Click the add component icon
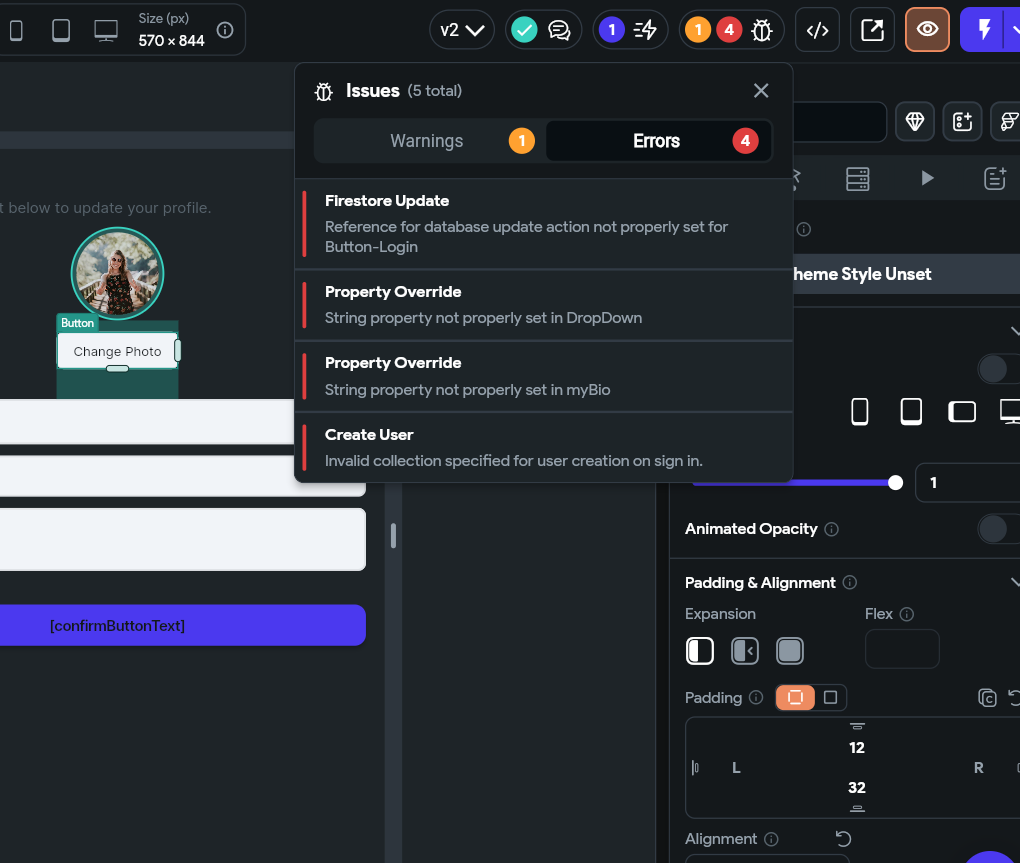 [962, 121]
